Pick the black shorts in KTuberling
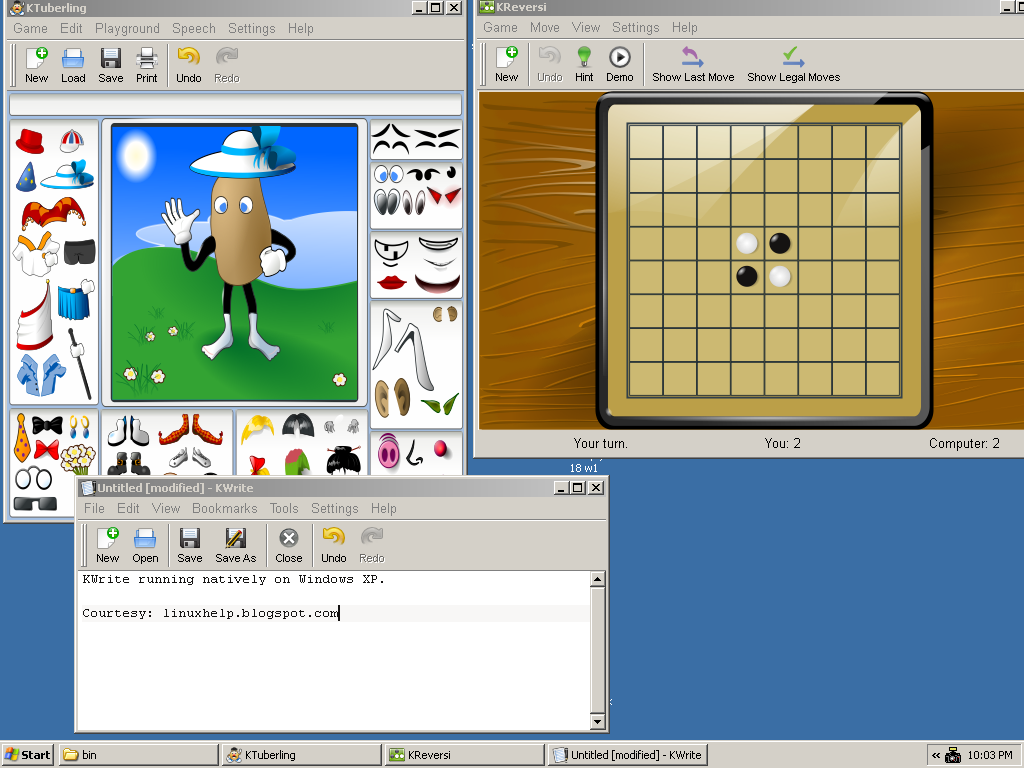1024x768 pixels. pyautogui.click(x=80, y=251)
